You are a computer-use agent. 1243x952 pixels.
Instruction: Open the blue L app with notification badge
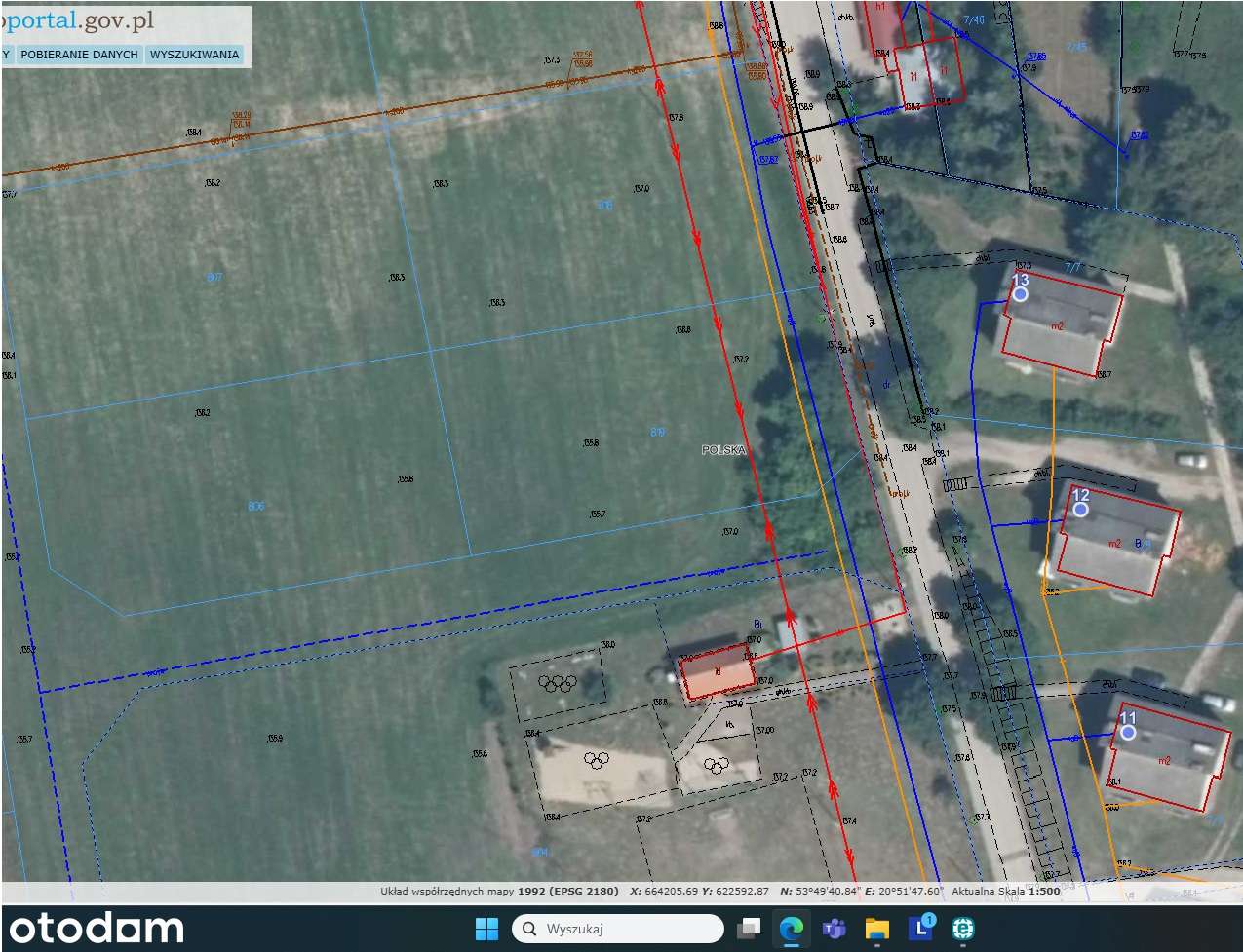(921, 928)
